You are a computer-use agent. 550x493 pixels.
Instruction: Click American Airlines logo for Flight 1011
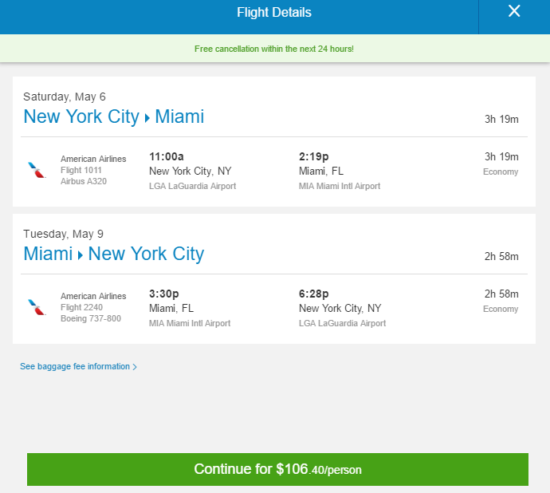tap(37, 170)
